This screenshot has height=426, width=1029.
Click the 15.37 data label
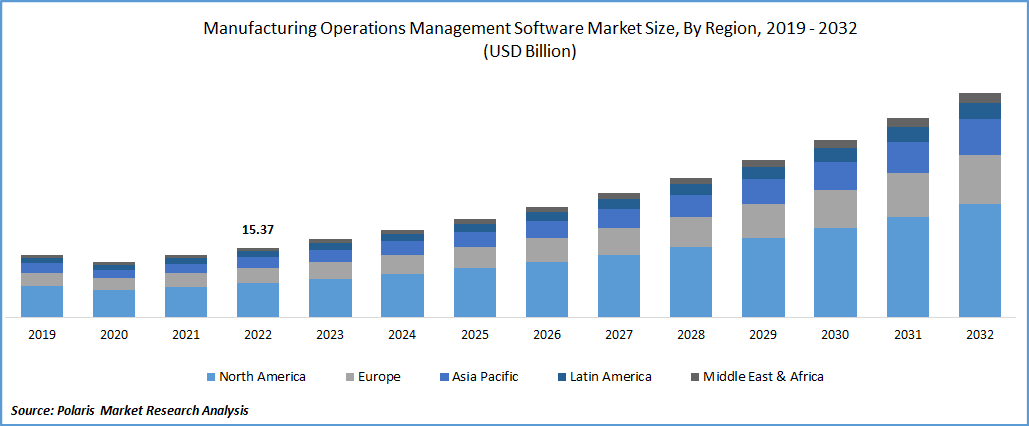pyautogui.click(x=258, y=230)
